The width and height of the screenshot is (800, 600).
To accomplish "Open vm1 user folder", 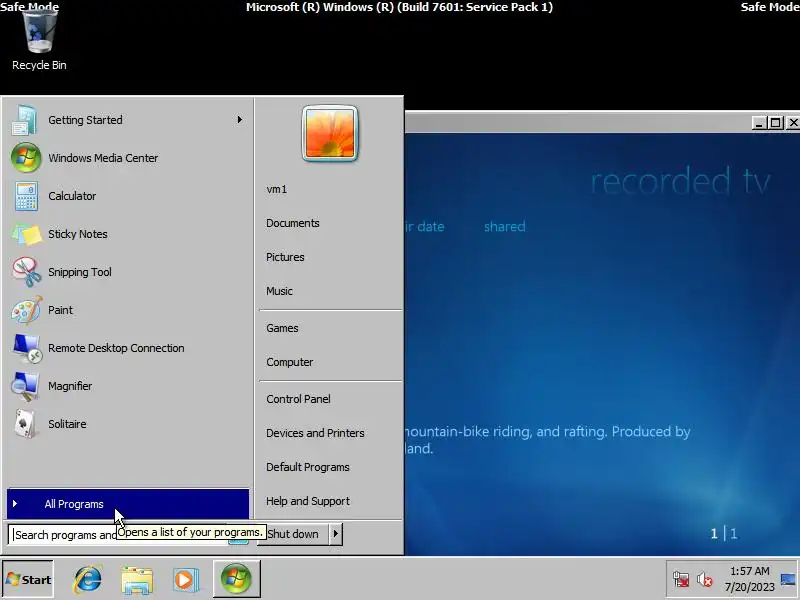I will coord(277,189).
